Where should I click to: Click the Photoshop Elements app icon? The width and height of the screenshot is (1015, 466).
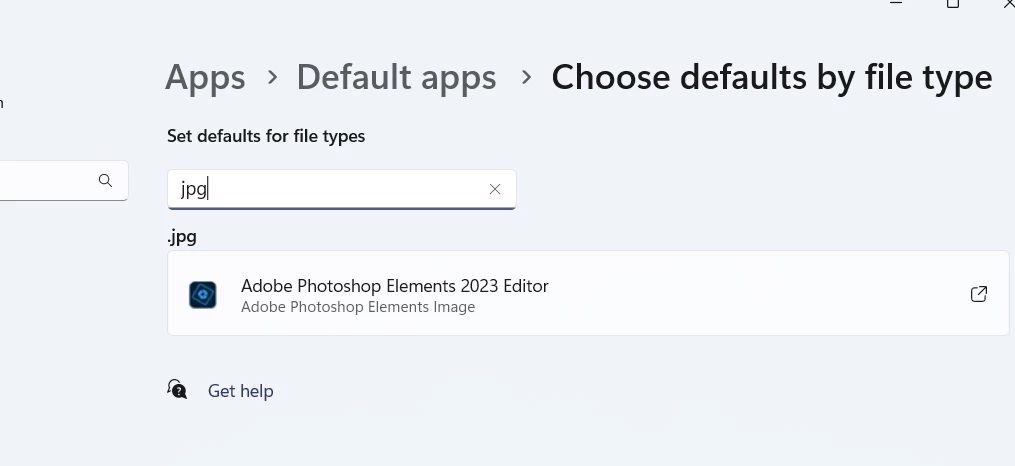pyautogui.click(x=203, y=294)
